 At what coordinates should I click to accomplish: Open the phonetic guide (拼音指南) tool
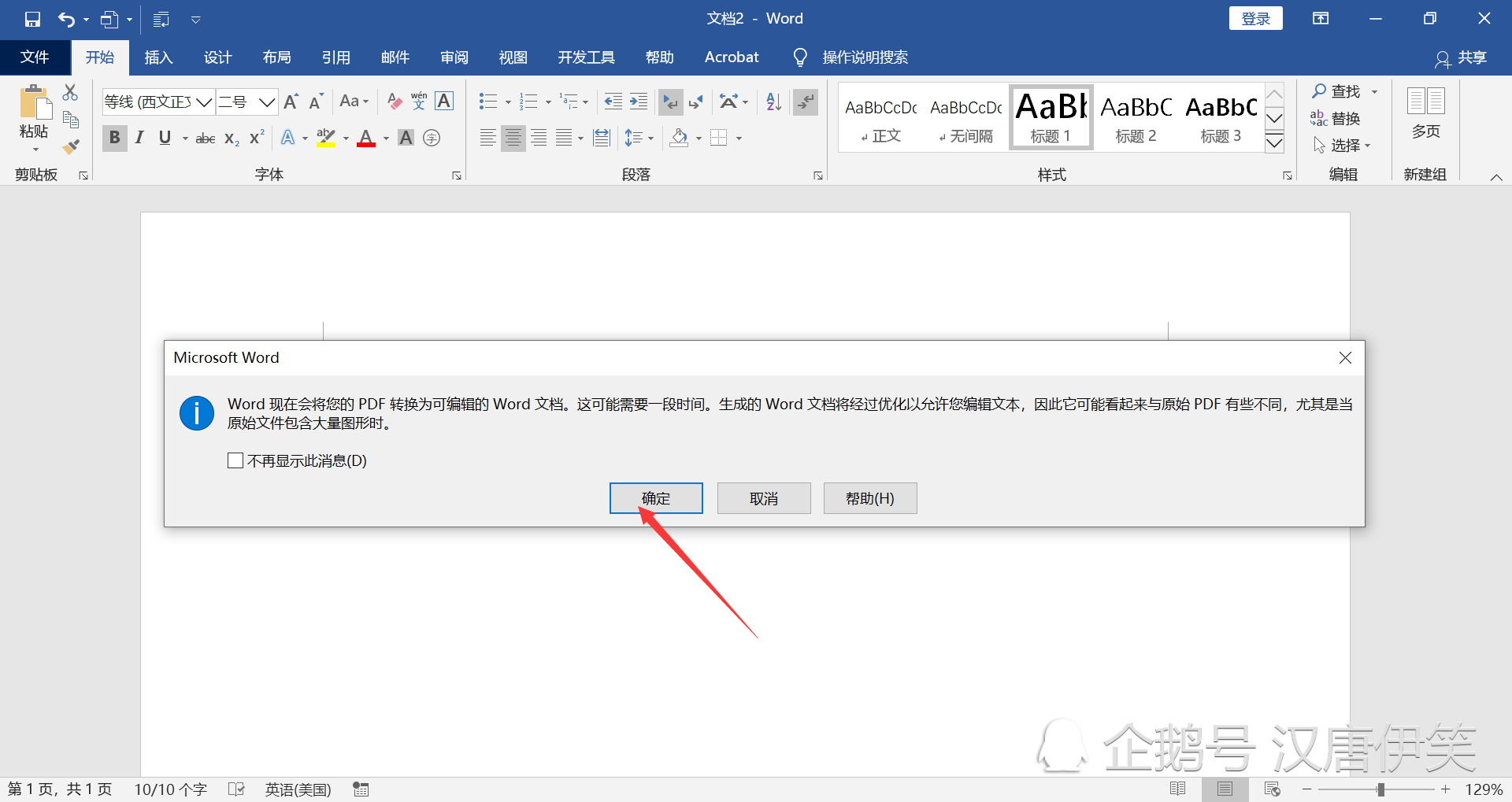(x=418, y=102)
